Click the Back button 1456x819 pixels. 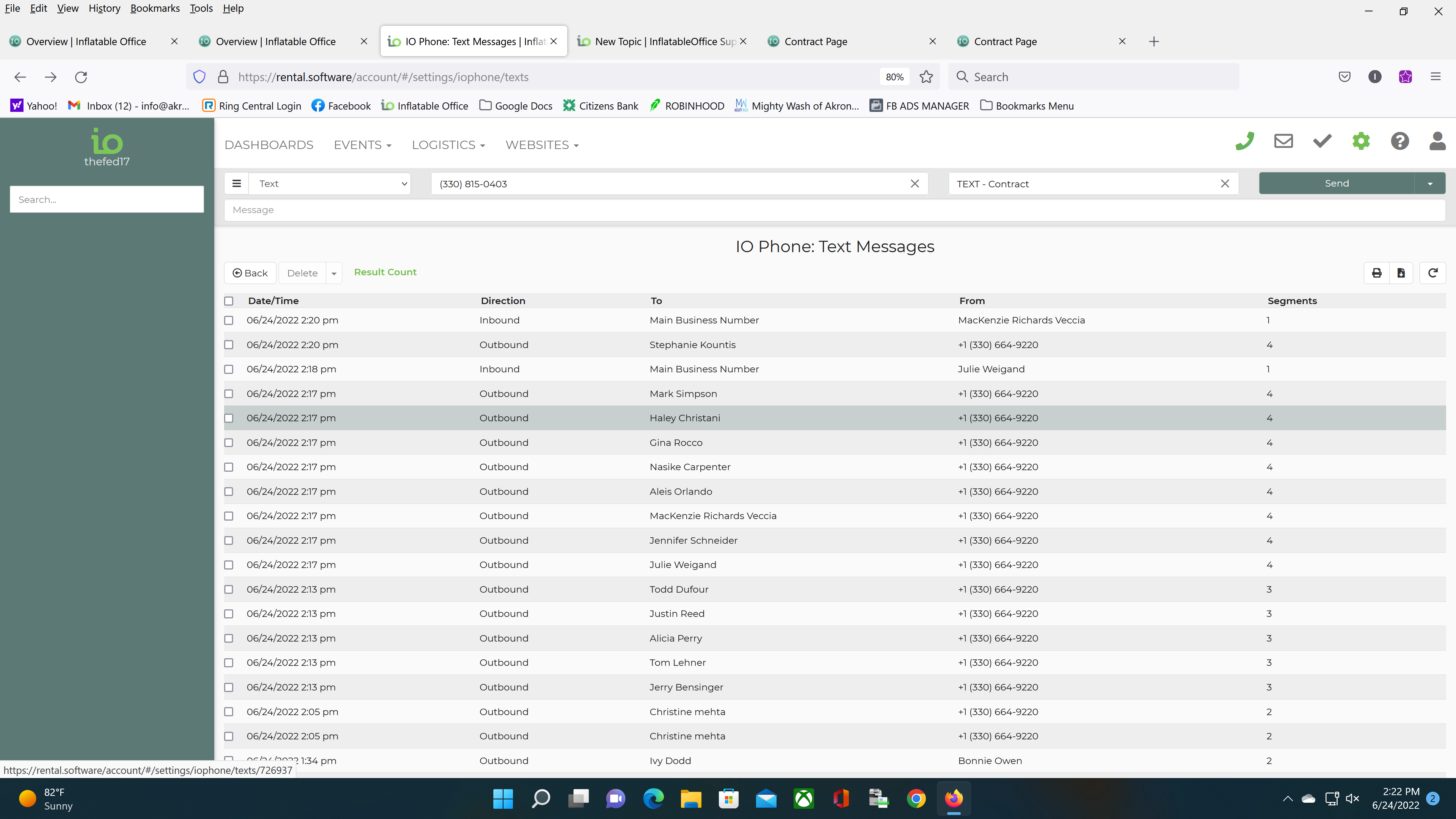pyautogui.click(x=250, y=273)
